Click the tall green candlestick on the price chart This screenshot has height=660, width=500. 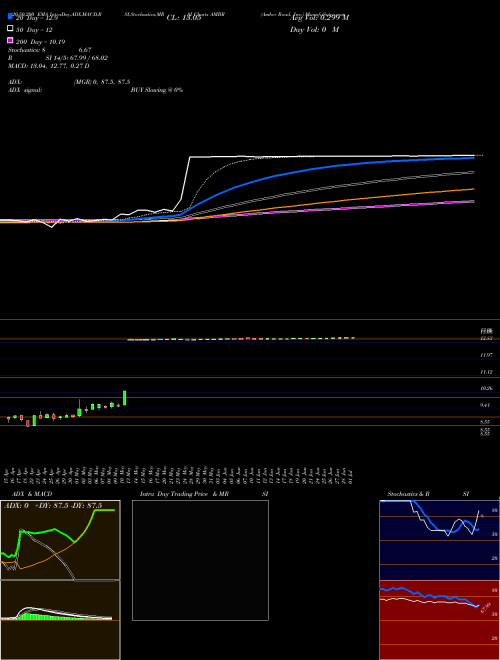125,398
